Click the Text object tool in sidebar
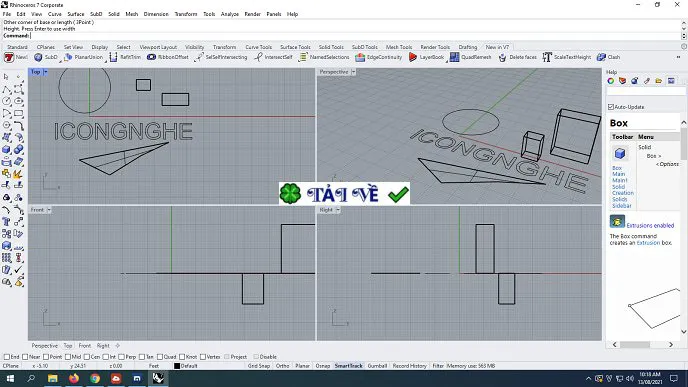 coord(7,222)
